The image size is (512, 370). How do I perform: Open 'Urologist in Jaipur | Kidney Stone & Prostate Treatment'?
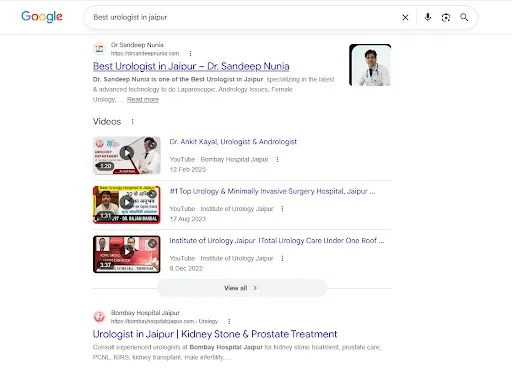pos(215,334)
